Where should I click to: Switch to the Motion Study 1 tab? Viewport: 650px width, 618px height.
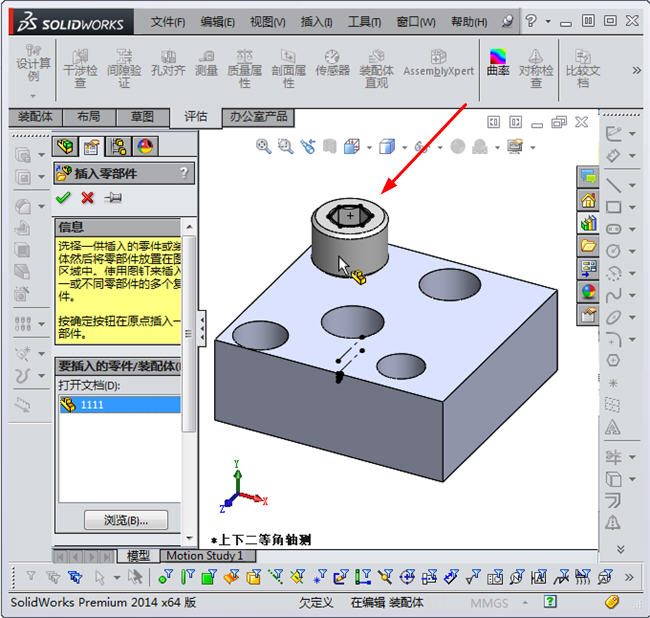204,555
